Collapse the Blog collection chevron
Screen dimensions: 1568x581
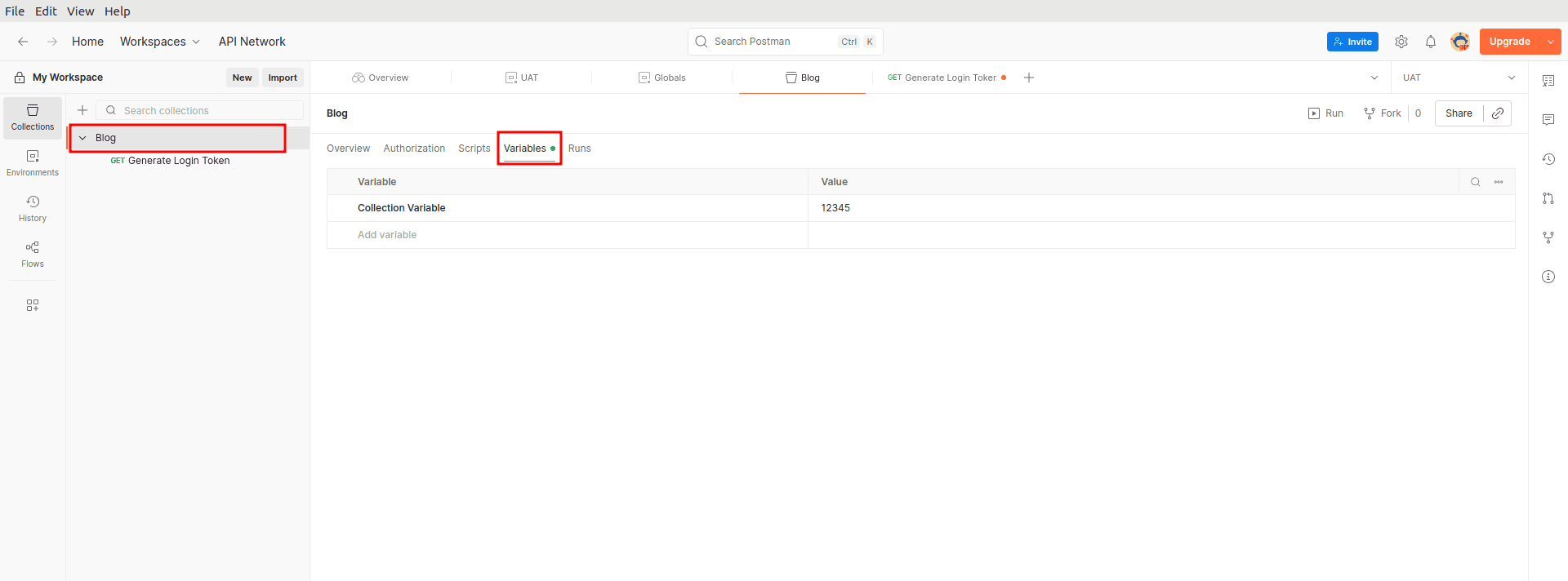tap(82, 138)
